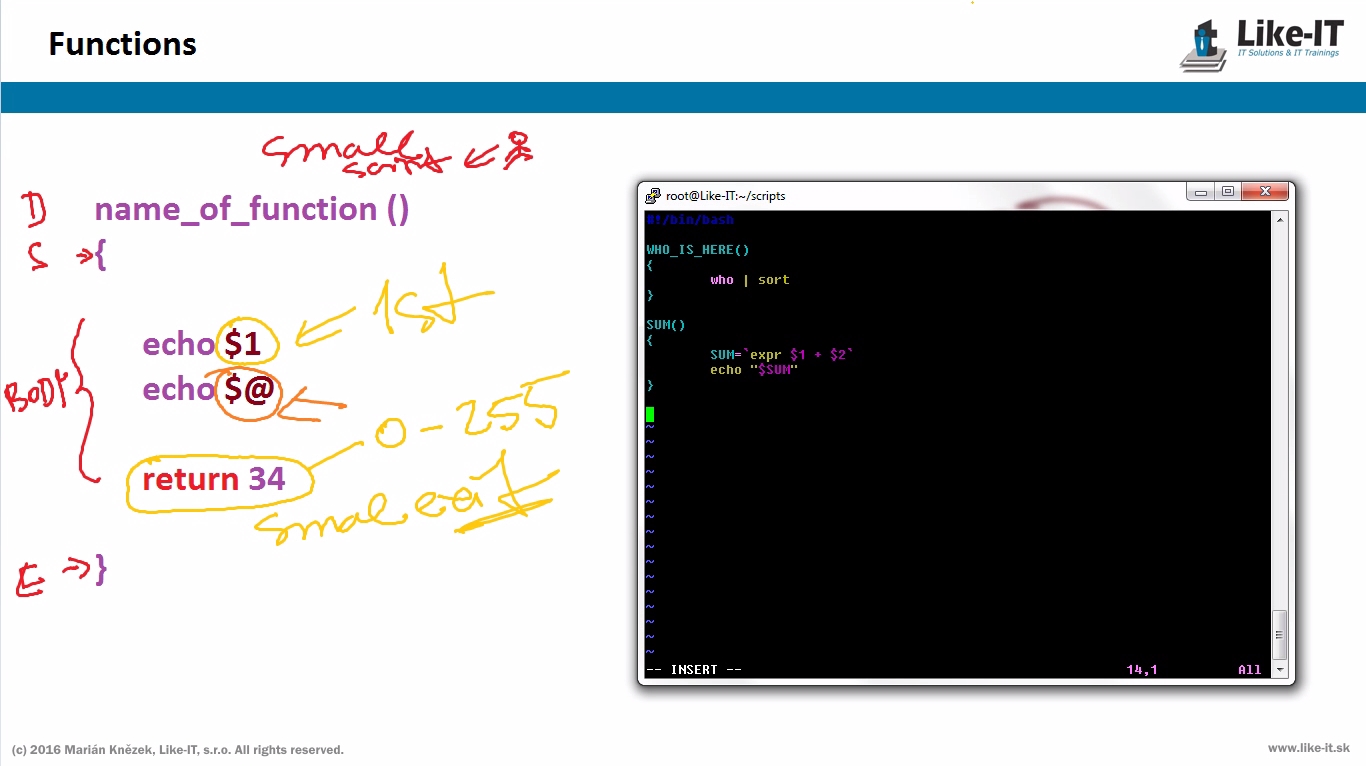Click the circled return 34 statement

pos(214,480)
